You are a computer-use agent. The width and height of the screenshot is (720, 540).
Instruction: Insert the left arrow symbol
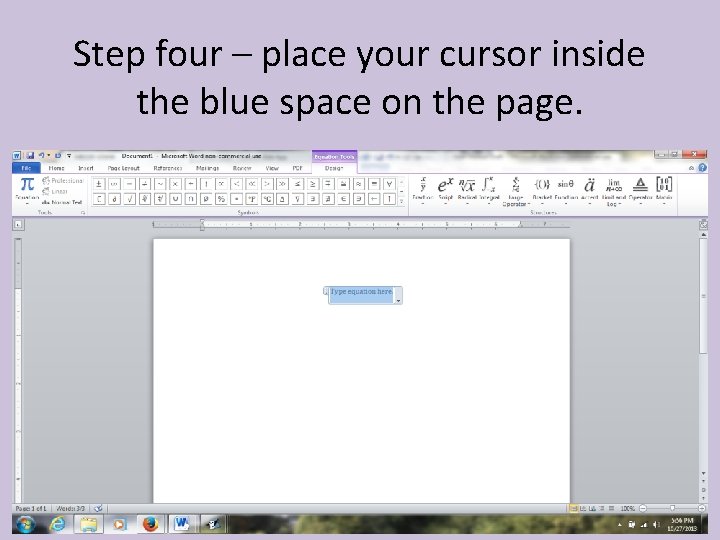click(x=374, y=199)
